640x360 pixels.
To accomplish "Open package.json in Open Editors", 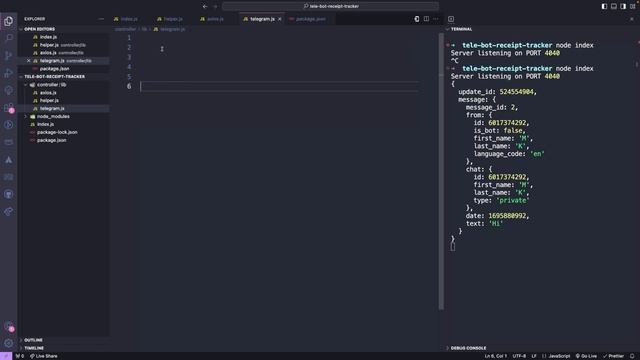I will (54, 69).
